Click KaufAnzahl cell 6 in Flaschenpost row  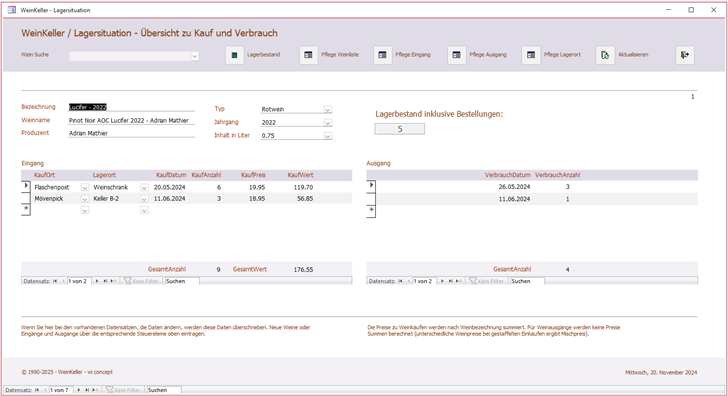point(219,187)
